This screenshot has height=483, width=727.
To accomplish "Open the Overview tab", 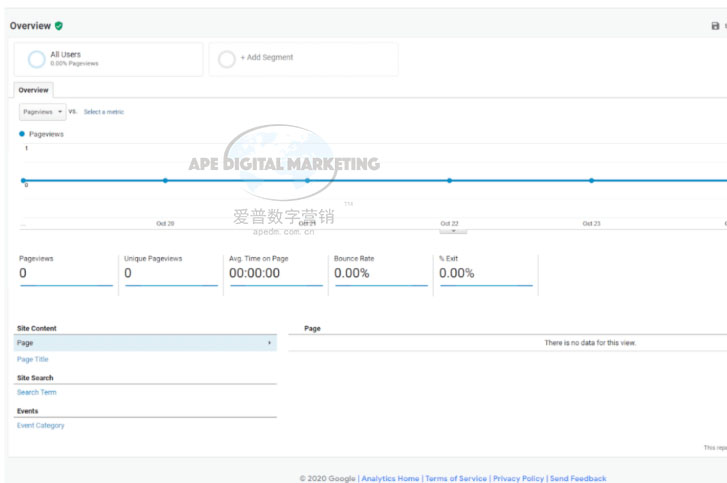I will point(33,90).
